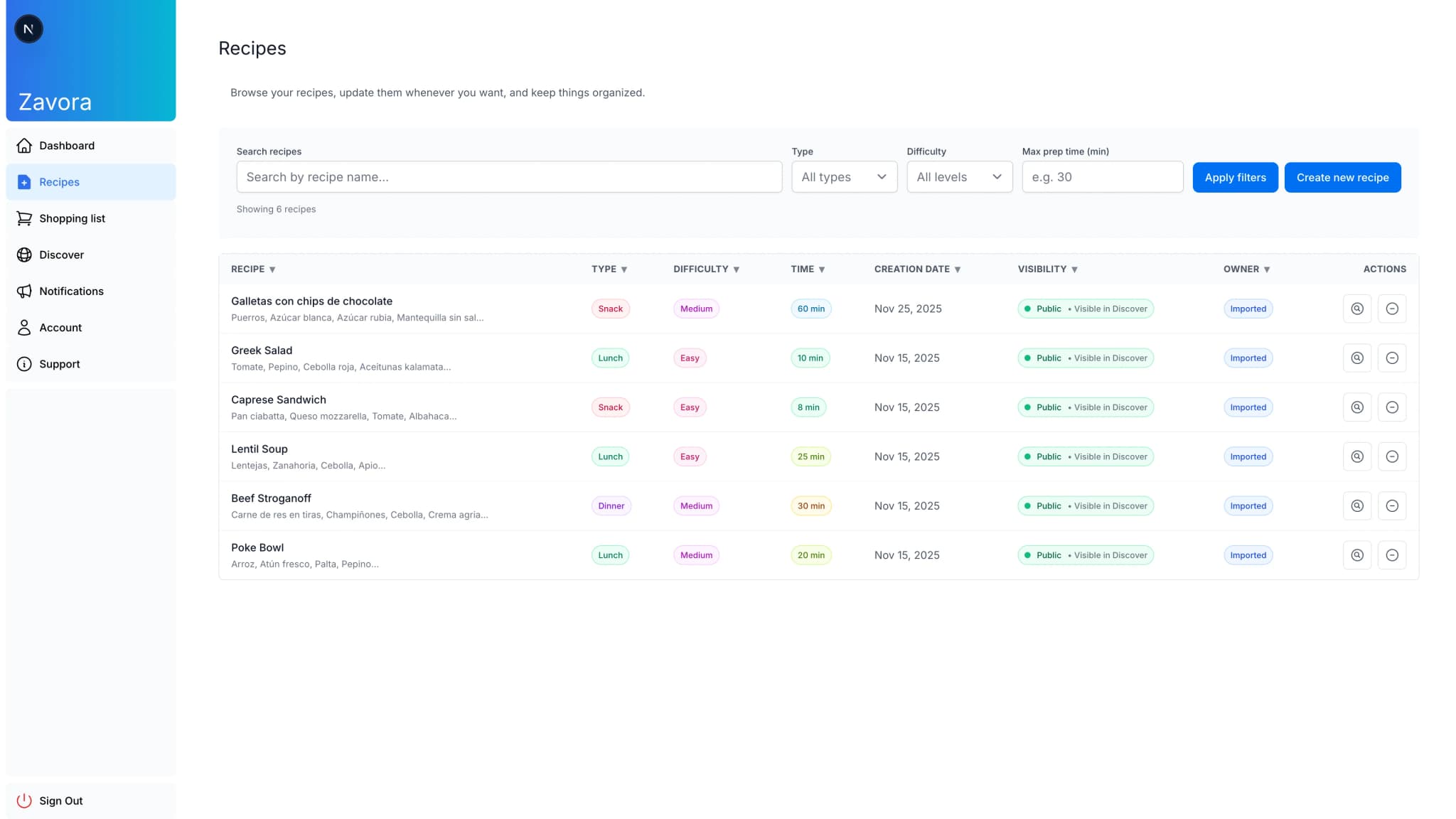Open the All types dropdown
The image size is (1456, 819).
click(844, 177)
